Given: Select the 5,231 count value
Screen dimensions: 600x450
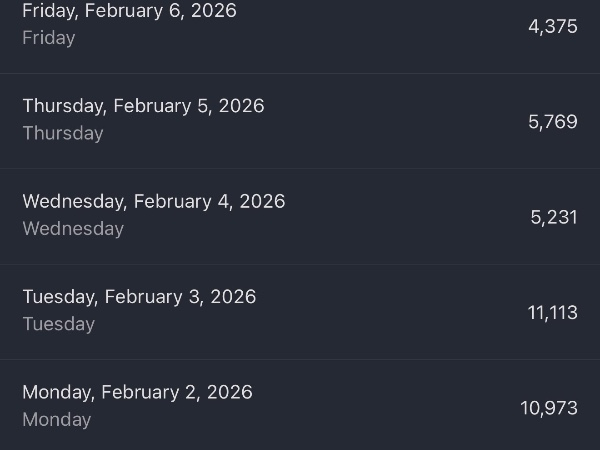Looking at the screenshot, I should click(x=554, y=217).
